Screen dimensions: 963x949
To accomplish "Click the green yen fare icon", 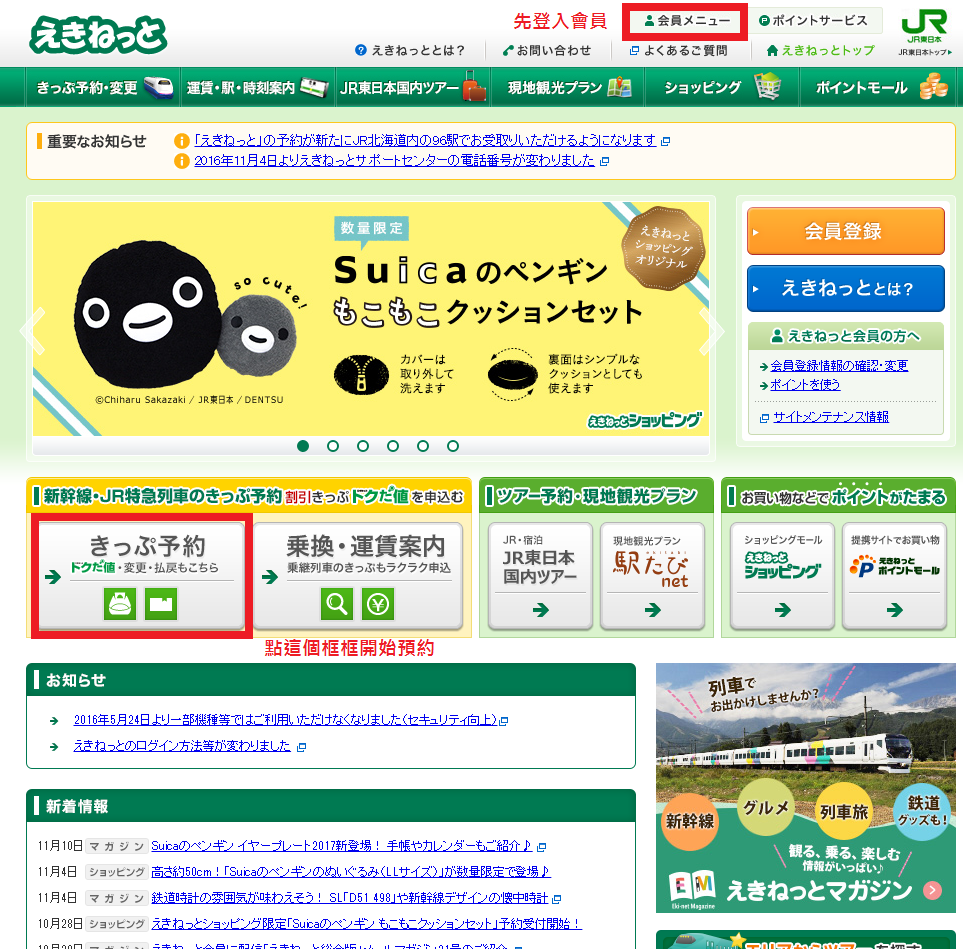I will (378, 604).
